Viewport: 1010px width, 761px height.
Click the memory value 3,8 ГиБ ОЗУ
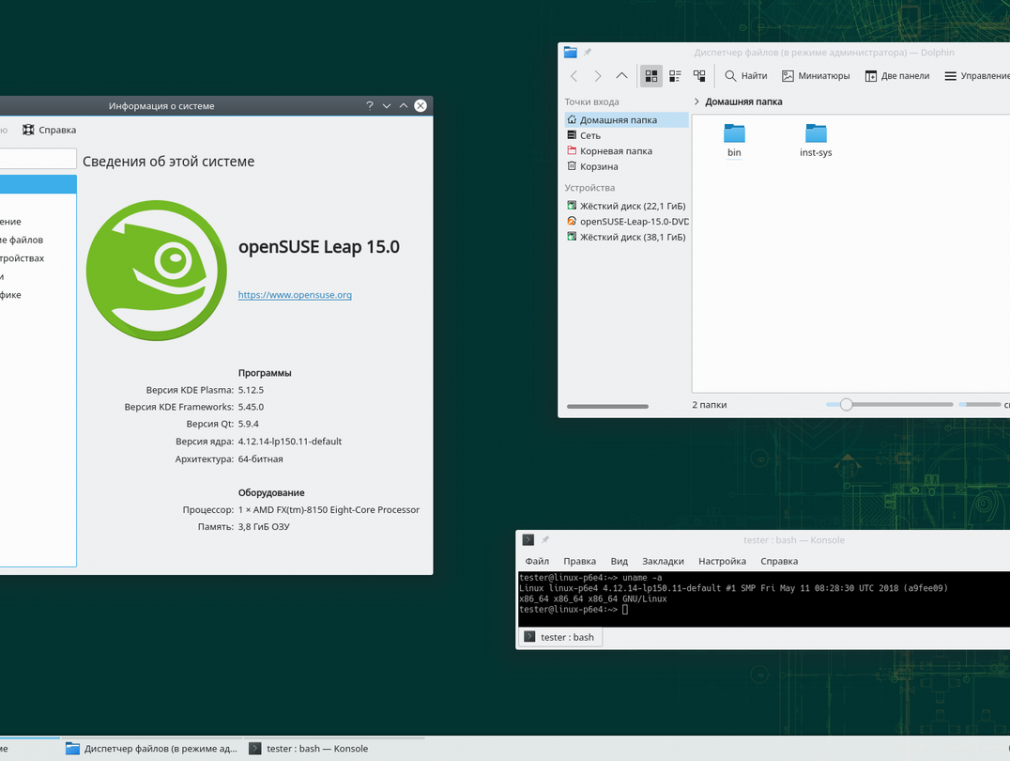[263, 527]
